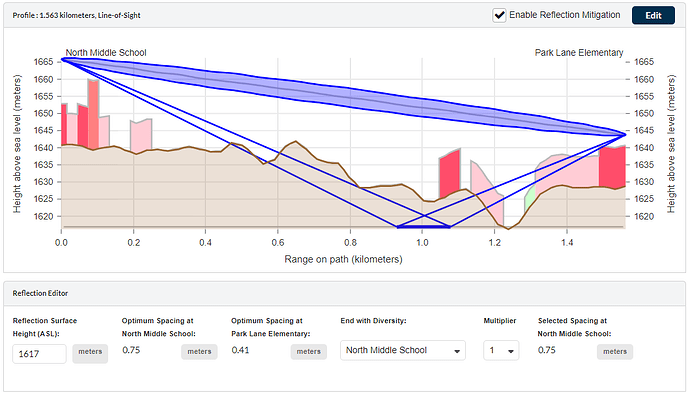Select the Park Lane Elementary chart label
Viewport: 690px width, 393px height.
(579, 53)
